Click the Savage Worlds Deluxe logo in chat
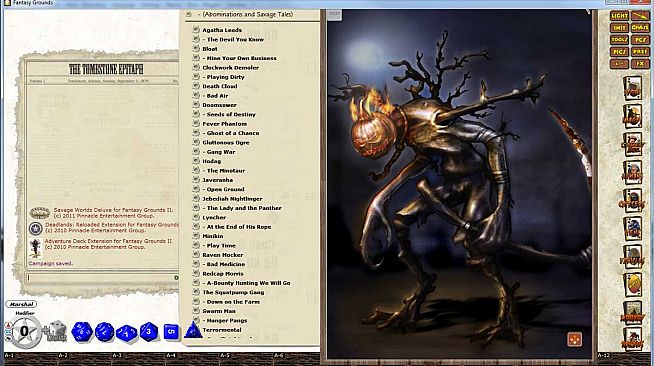Viewport: 654px width, 366px height. (x=40, y=213)
